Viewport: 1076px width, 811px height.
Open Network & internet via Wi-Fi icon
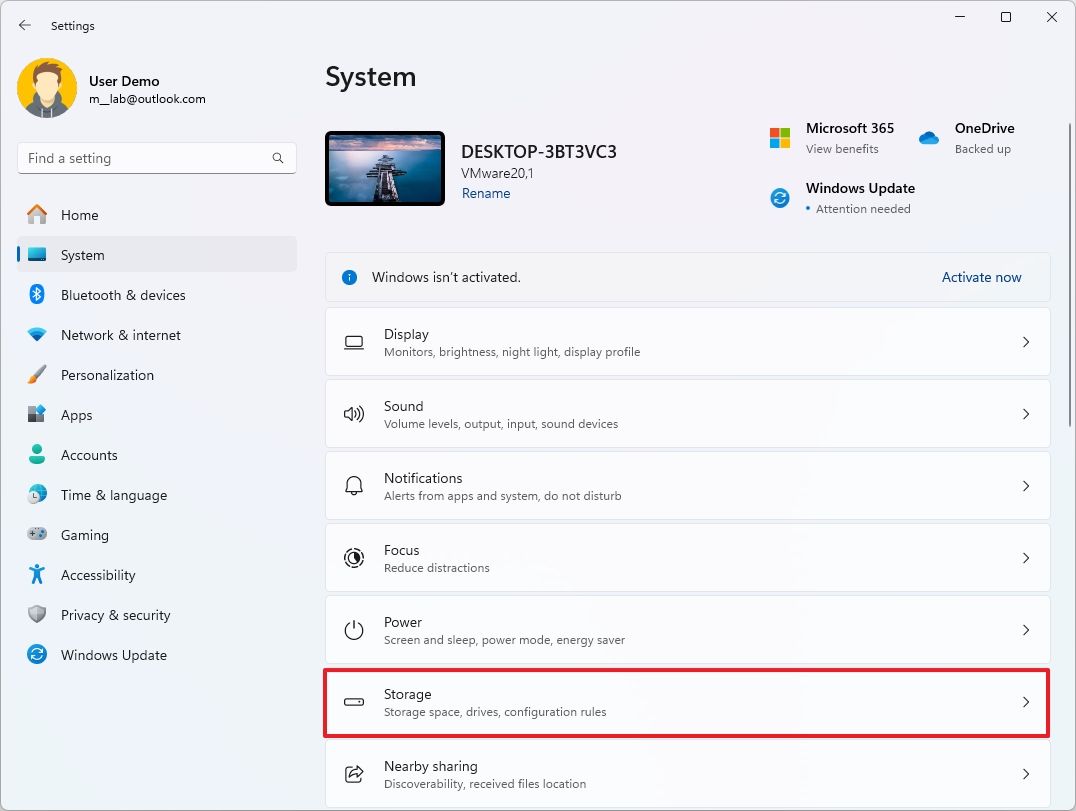pos(37,335)
